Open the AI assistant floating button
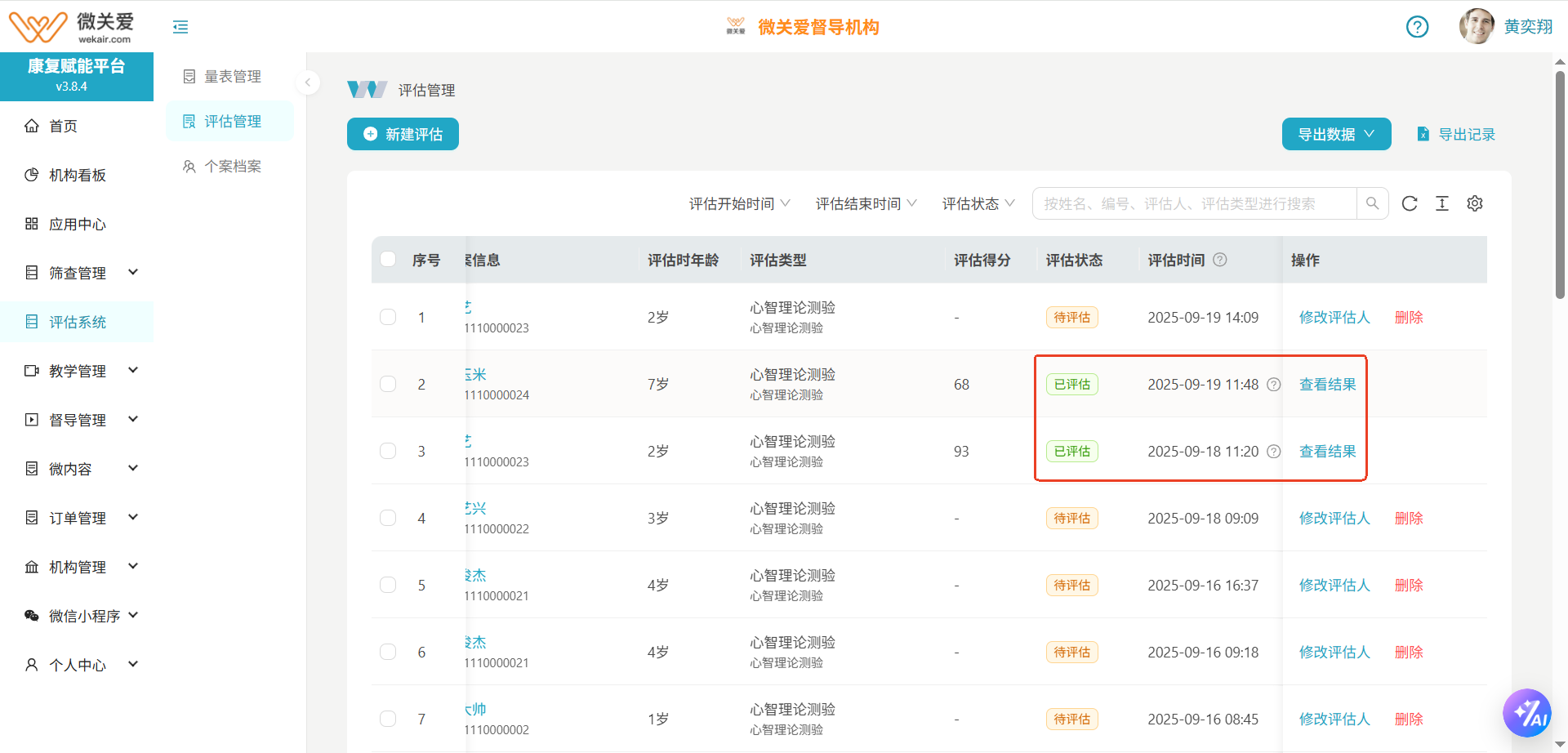 coord(1526,713)
